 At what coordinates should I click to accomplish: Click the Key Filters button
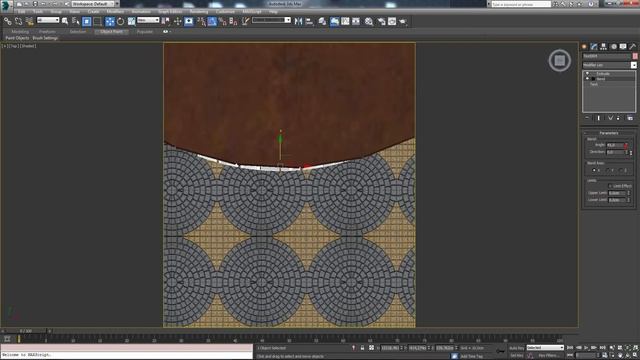(x=548, y=356)
